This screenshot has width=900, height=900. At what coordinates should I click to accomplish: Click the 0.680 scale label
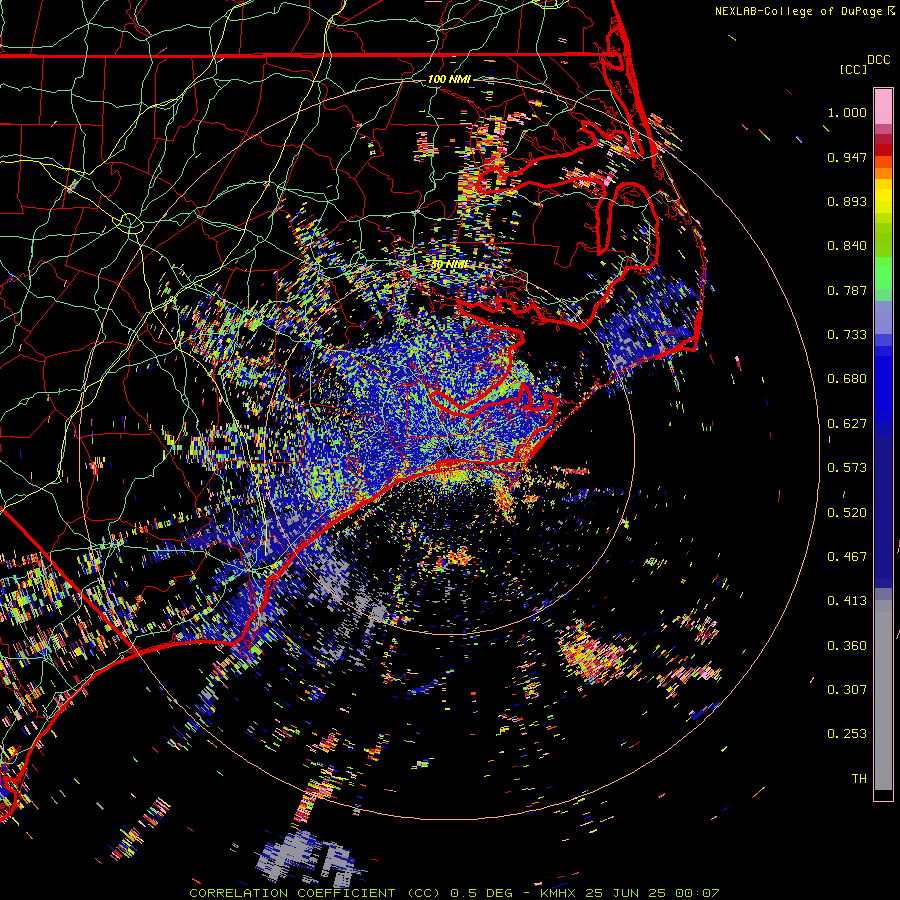tap(847, 379)
